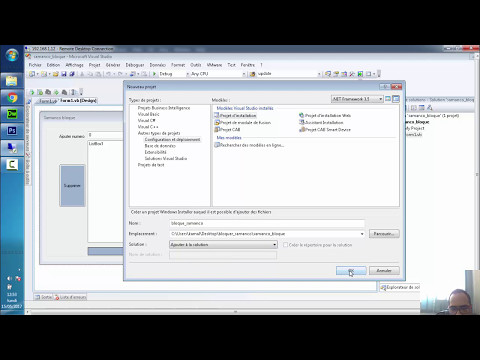Open the Affichage menu
The height and width of the screenshot is (360, 480).
74,65
